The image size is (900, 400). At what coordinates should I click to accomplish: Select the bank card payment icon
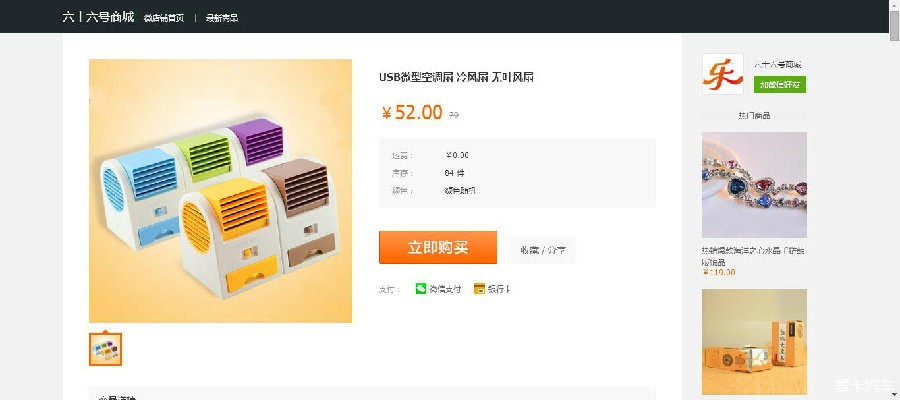(x=479, y=289)
